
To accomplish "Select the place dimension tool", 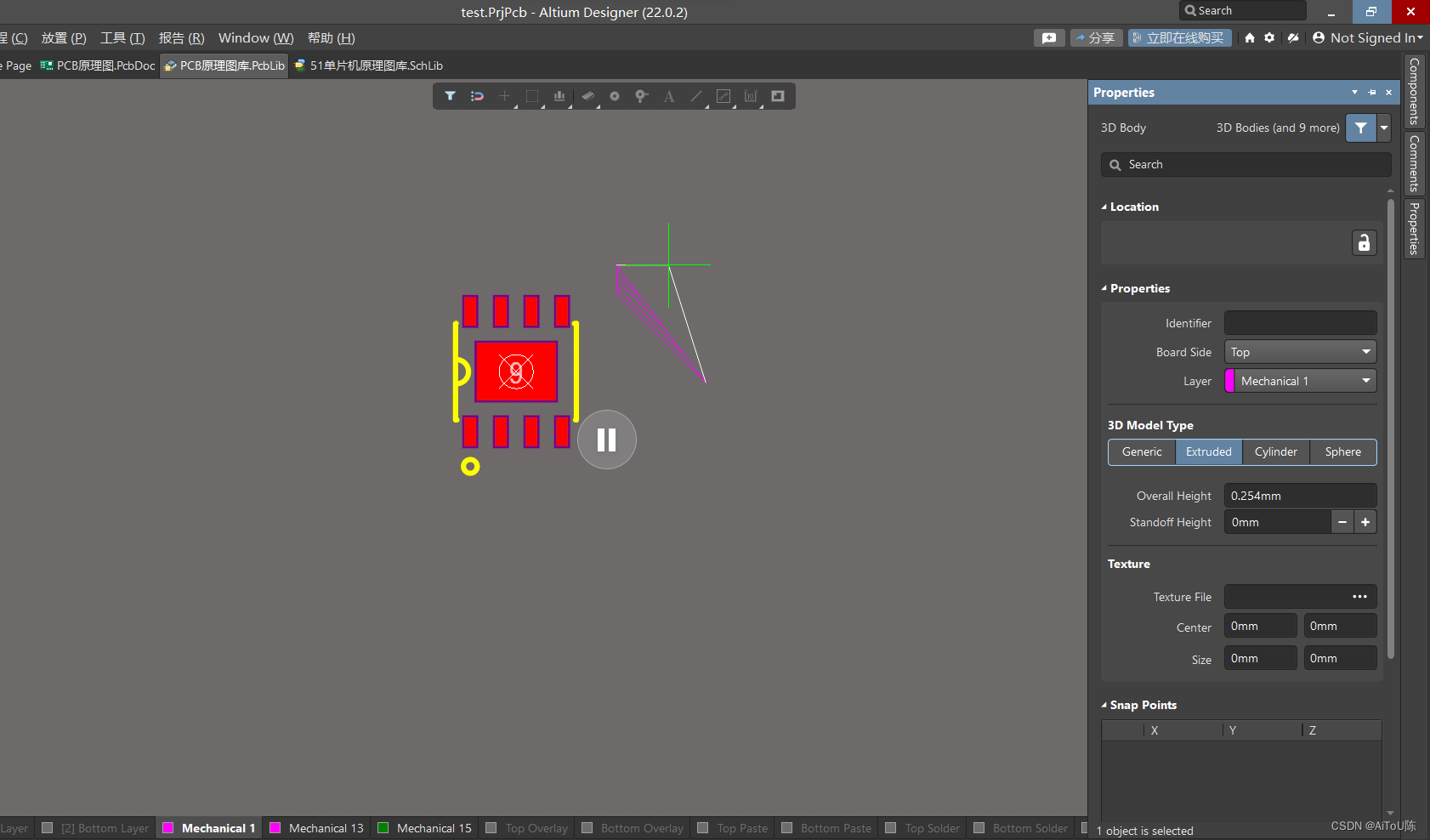I will pyautogui.click(x=751, y=96).
